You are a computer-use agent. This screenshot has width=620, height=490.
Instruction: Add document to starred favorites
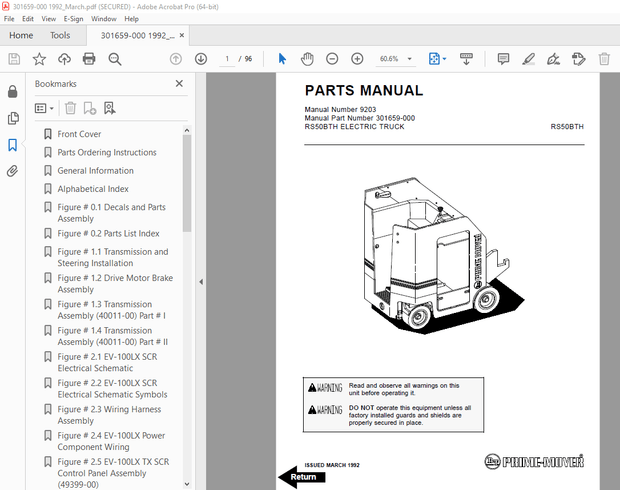[39, 59]
